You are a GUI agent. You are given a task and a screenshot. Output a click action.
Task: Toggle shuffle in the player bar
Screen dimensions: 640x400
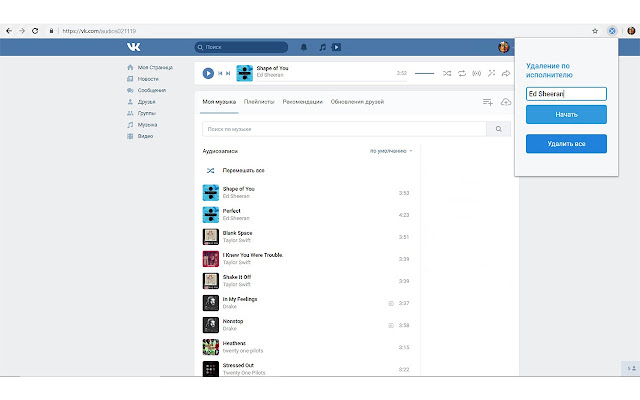(447, 73)
